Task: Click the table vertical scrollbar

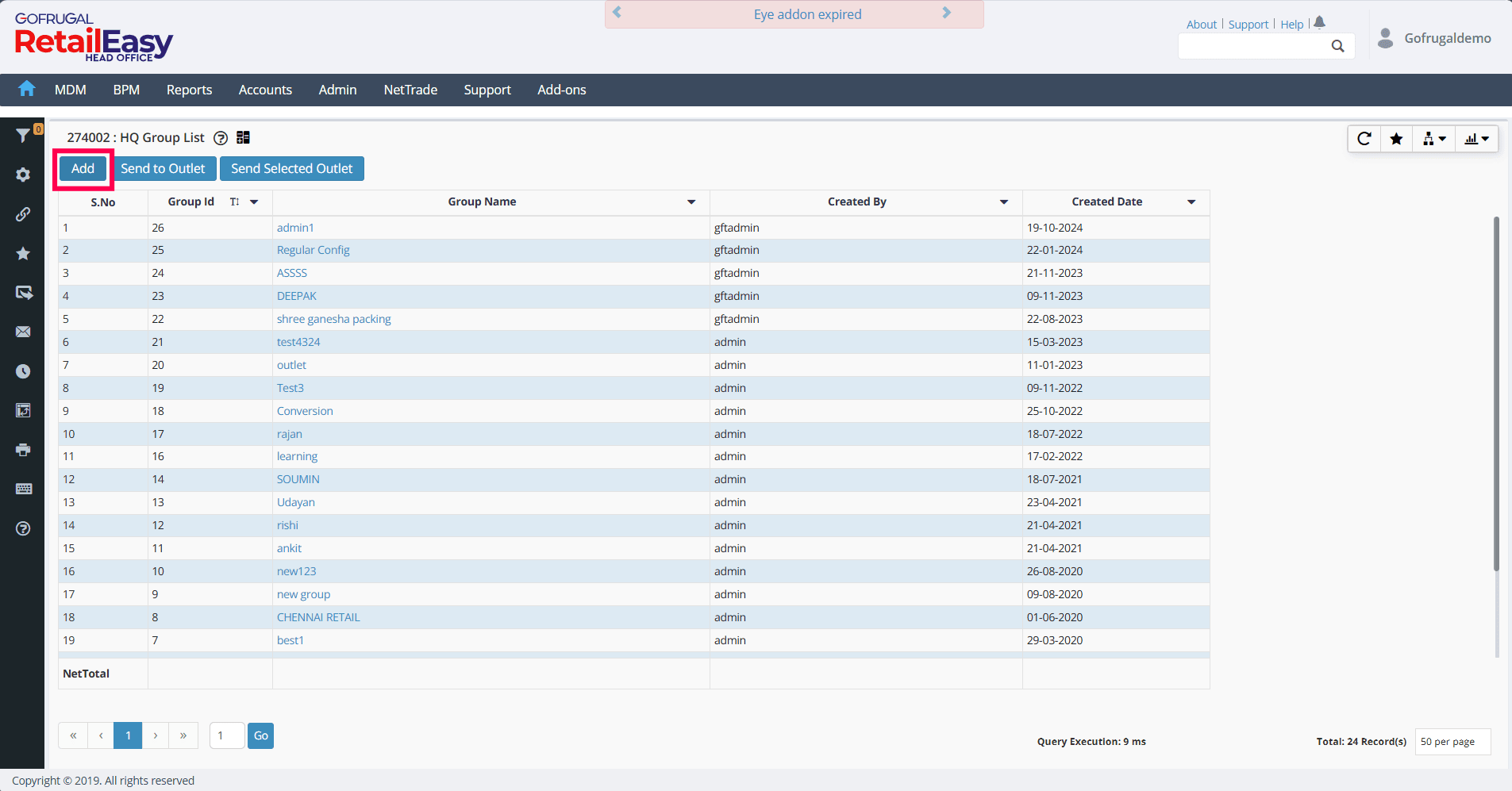Action: (1496, 394)
